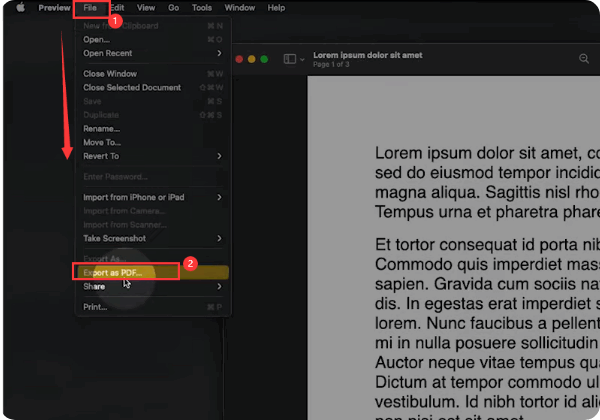Image resolution: width=600 pixels, height=420 pixels.
Task: Select Close Selected Document
Action: tap(153, 87)
